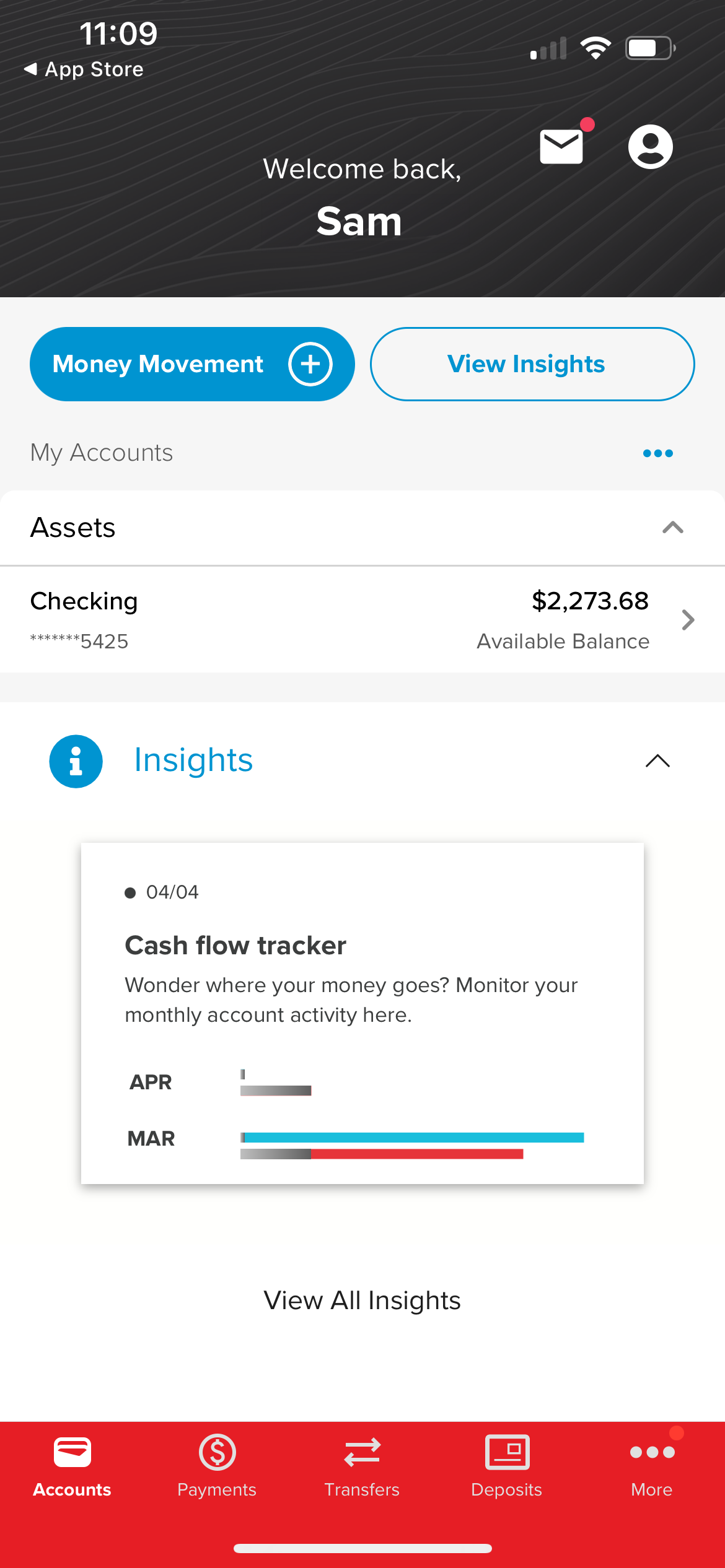725x1568 pixels.
Task: Tap the Payments dollar icon
Action: point(217,1452)
